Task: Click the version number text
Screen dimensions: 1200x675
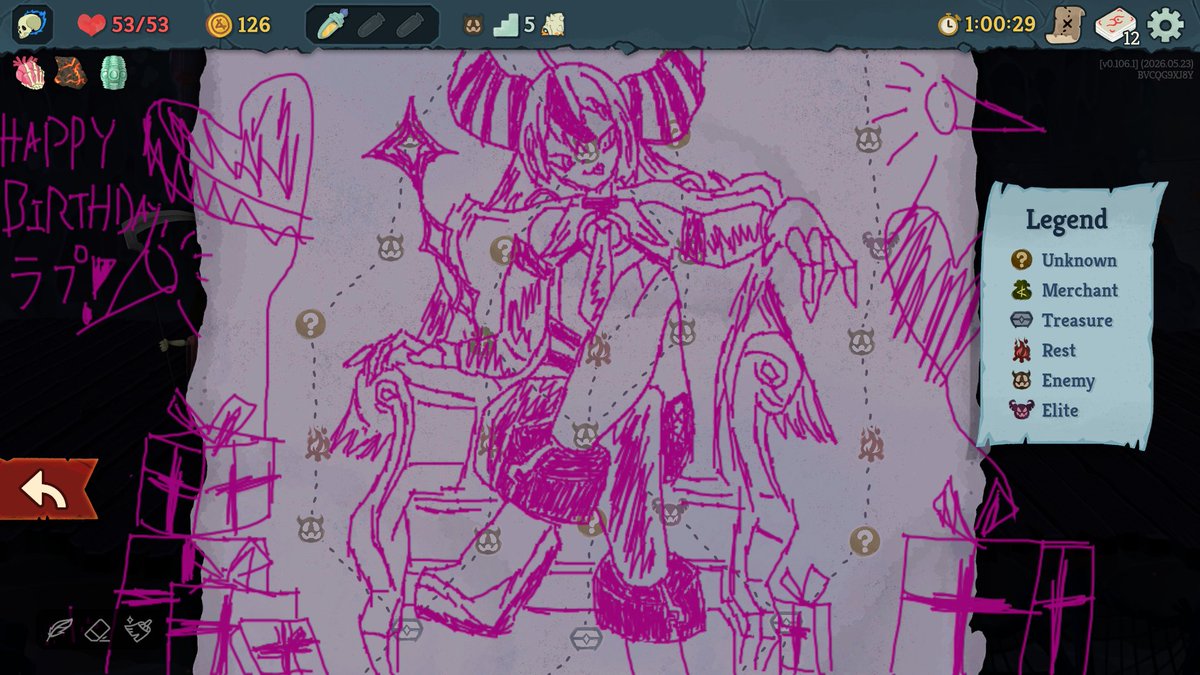Action: [1145, 63]
